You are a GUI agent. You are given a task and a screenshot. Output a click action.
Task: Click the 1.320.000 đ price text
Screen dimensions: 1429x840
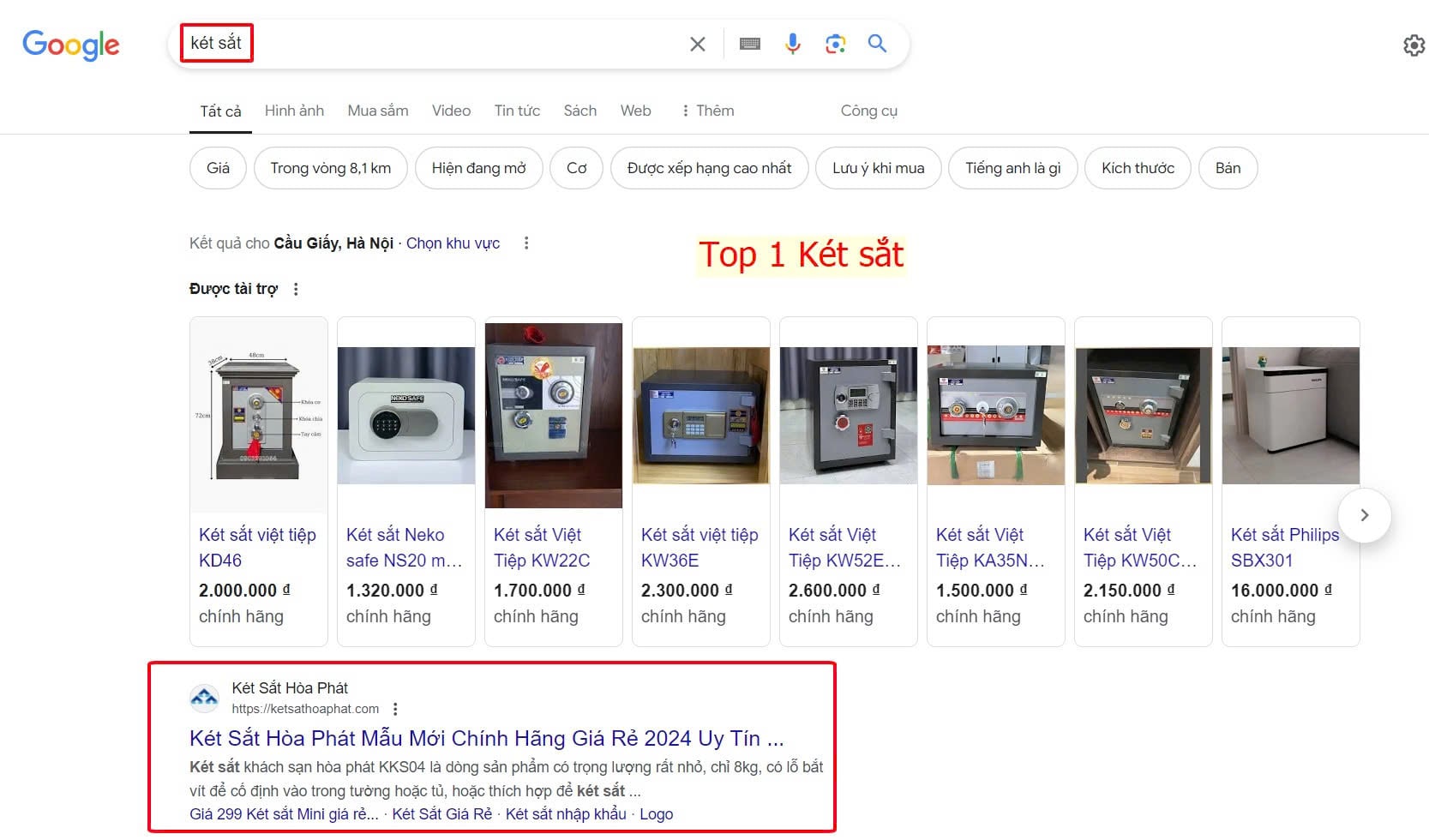(x=392, y=591)
